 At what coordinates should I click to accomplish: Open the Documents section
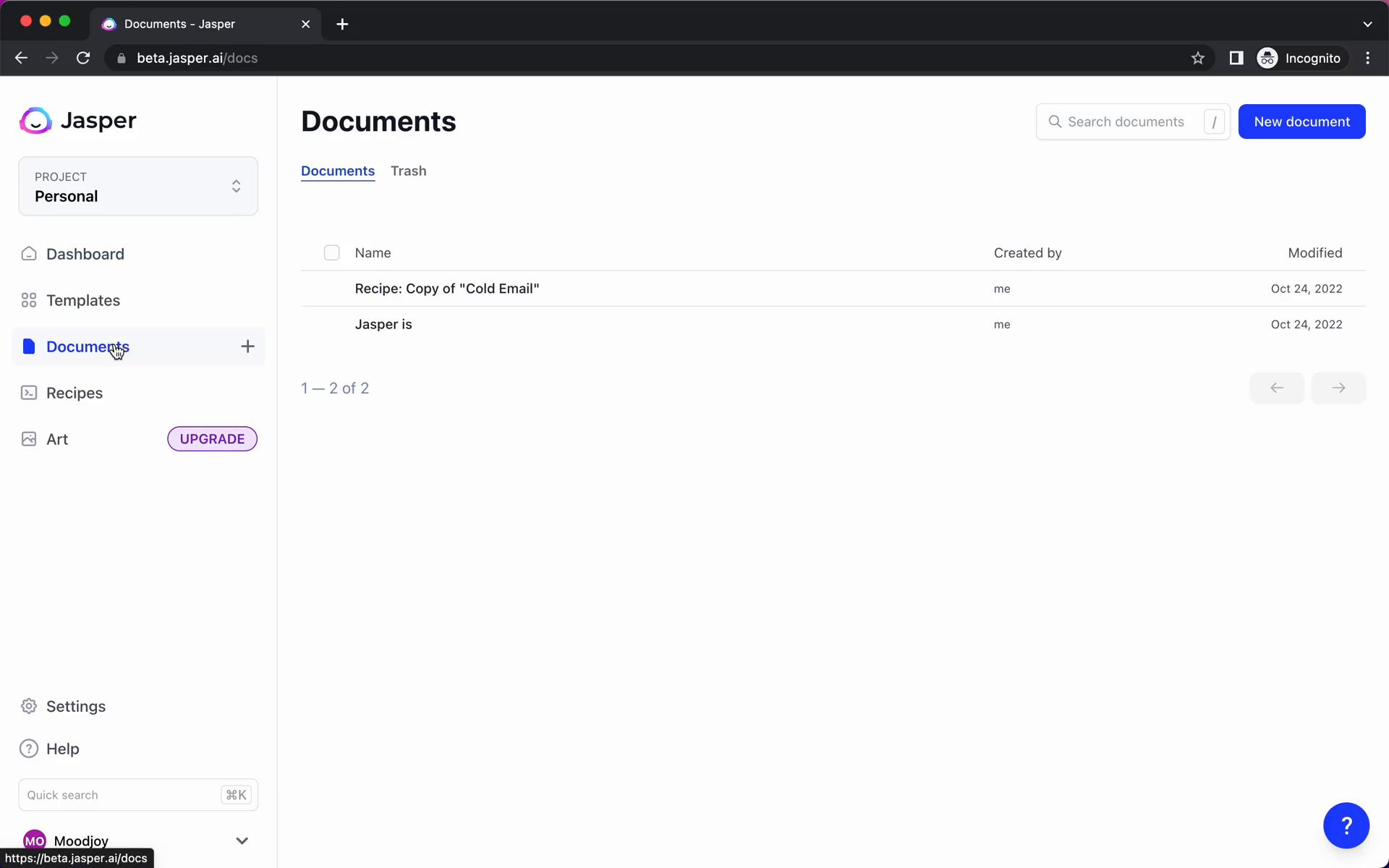coord(88,346)
